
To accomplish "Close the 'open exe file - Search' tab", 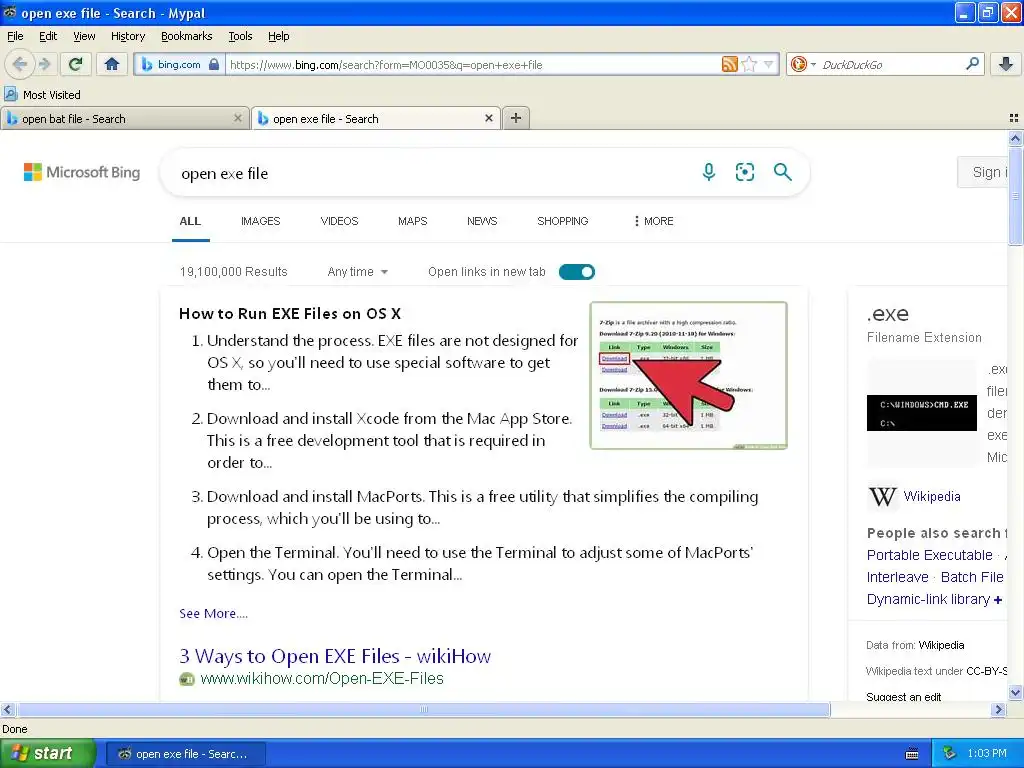I will 488,118.
